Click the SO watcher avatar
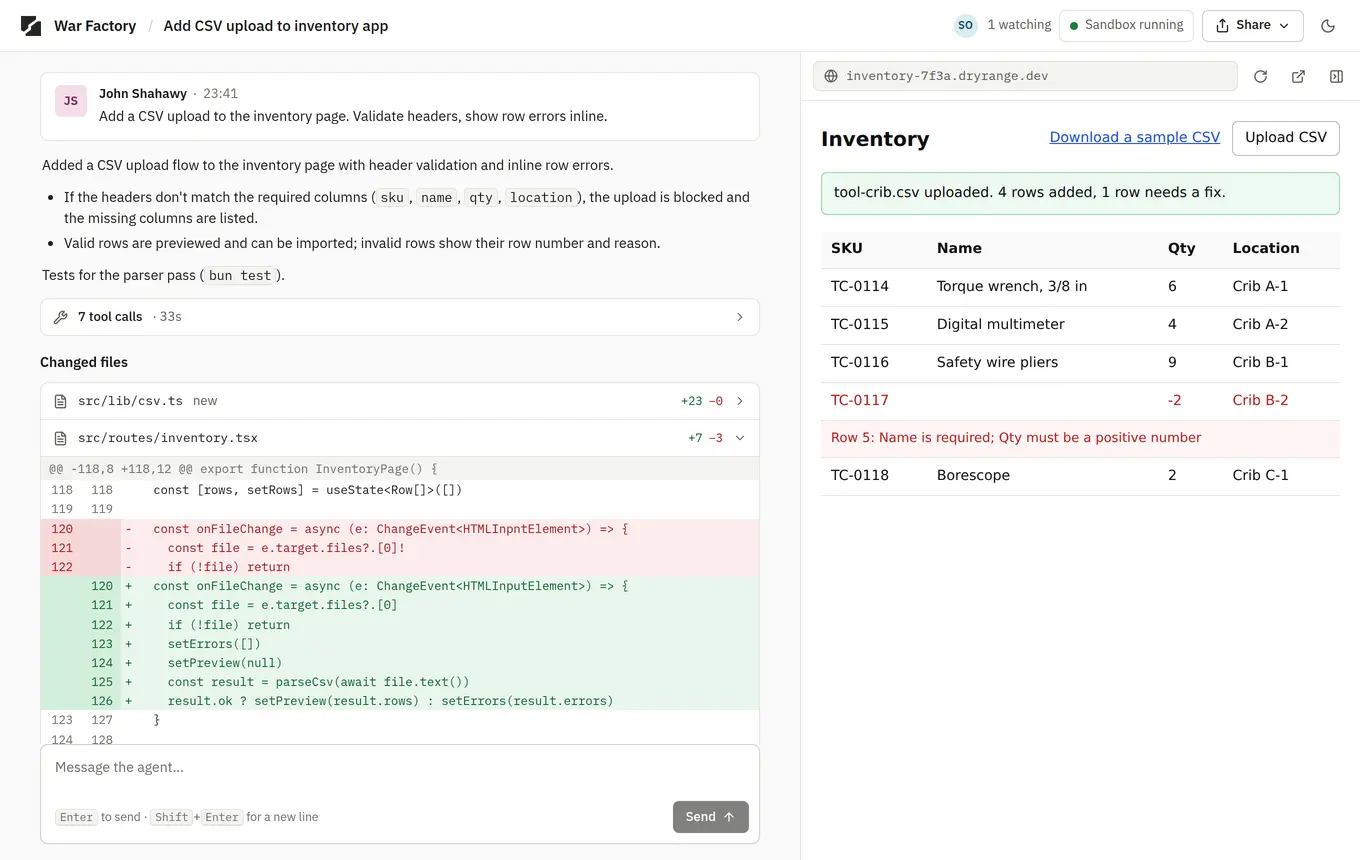 (x=965, y=25)
